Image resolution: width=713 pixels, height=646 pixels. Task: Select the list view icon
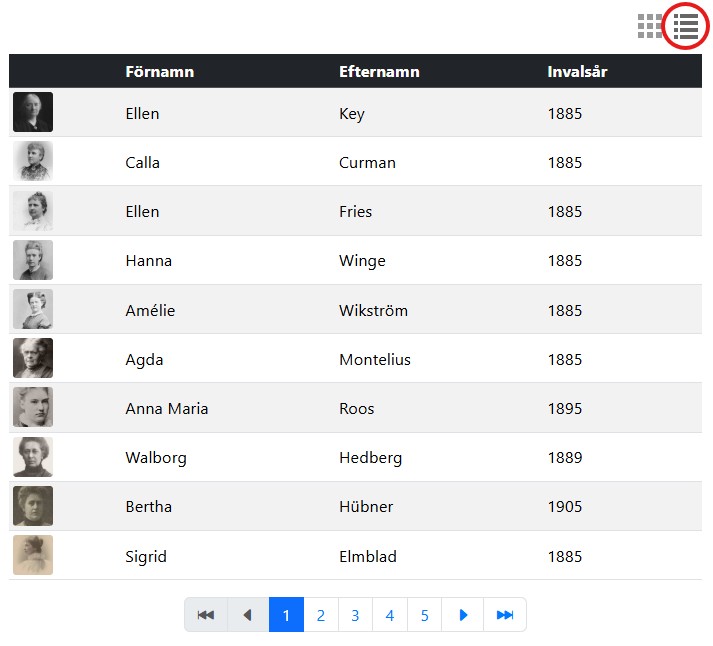[686, 26]
